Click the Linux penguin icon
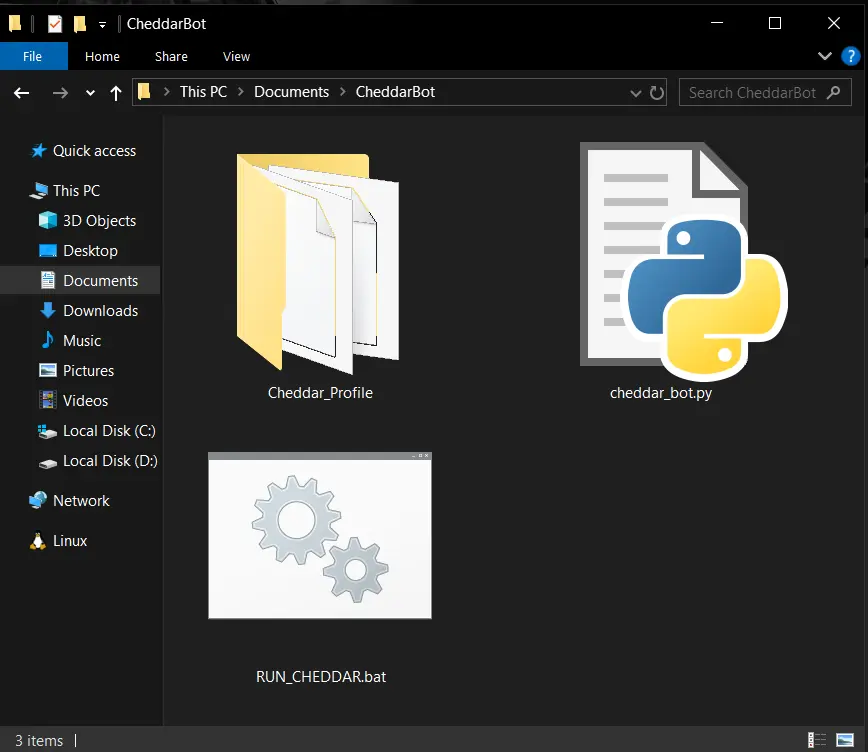 click(38, 541)
